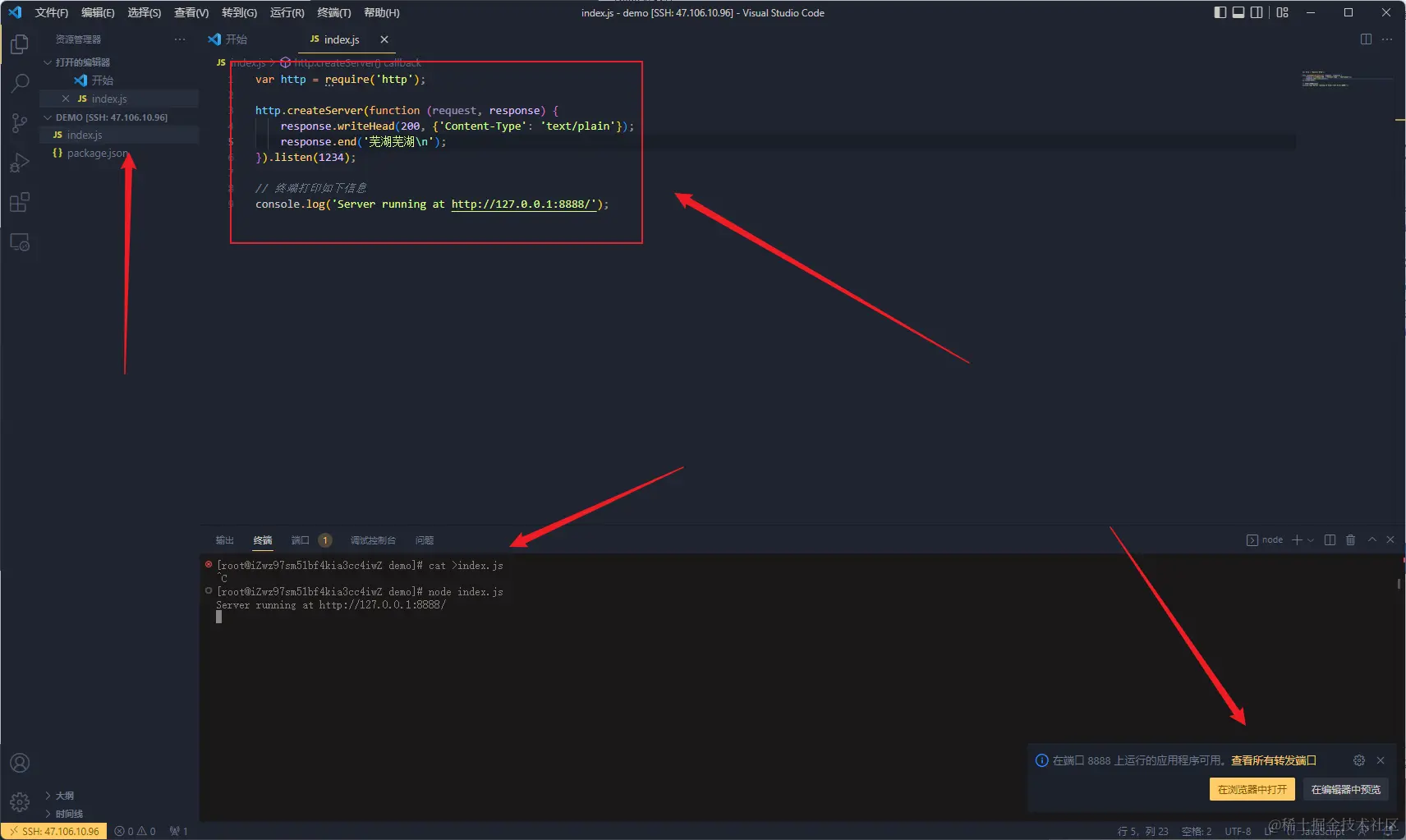
Task: Open the 终端(T) menu
Action: [x=333, y=12]
